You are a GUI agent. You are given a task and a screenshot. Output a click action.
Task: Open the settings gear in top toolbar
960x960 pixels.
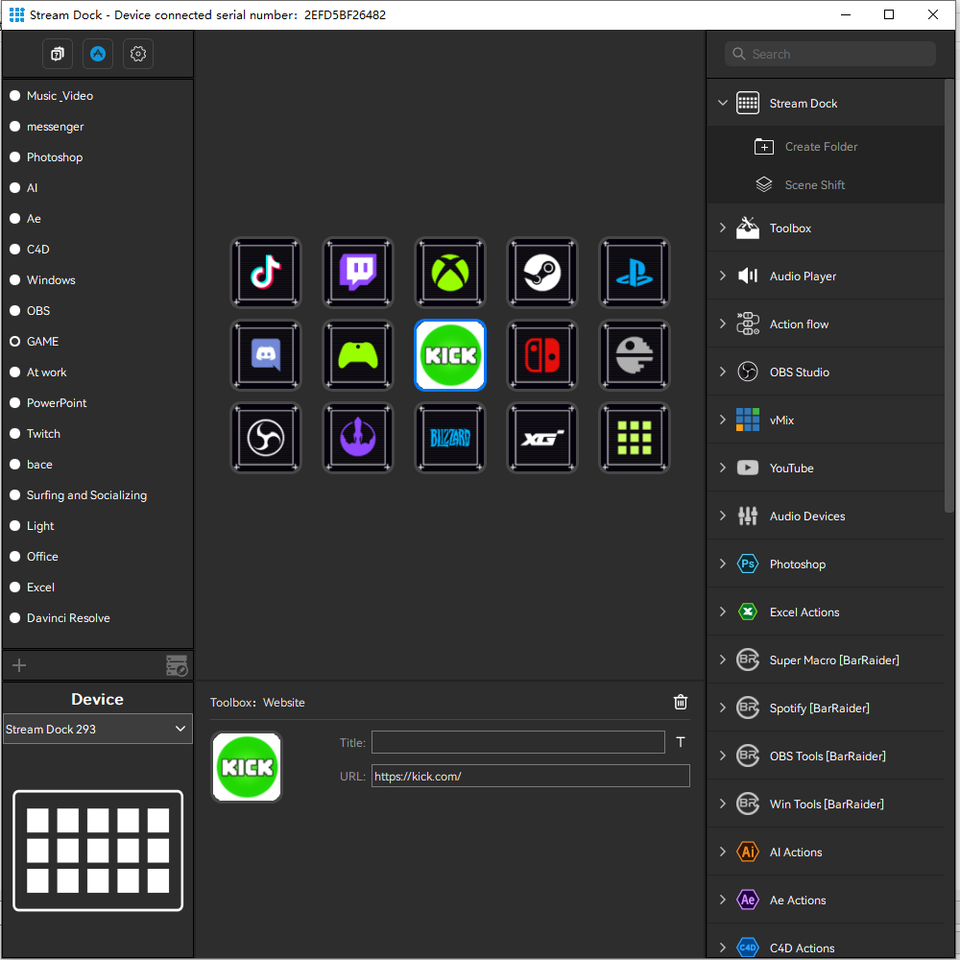(138, 54)
